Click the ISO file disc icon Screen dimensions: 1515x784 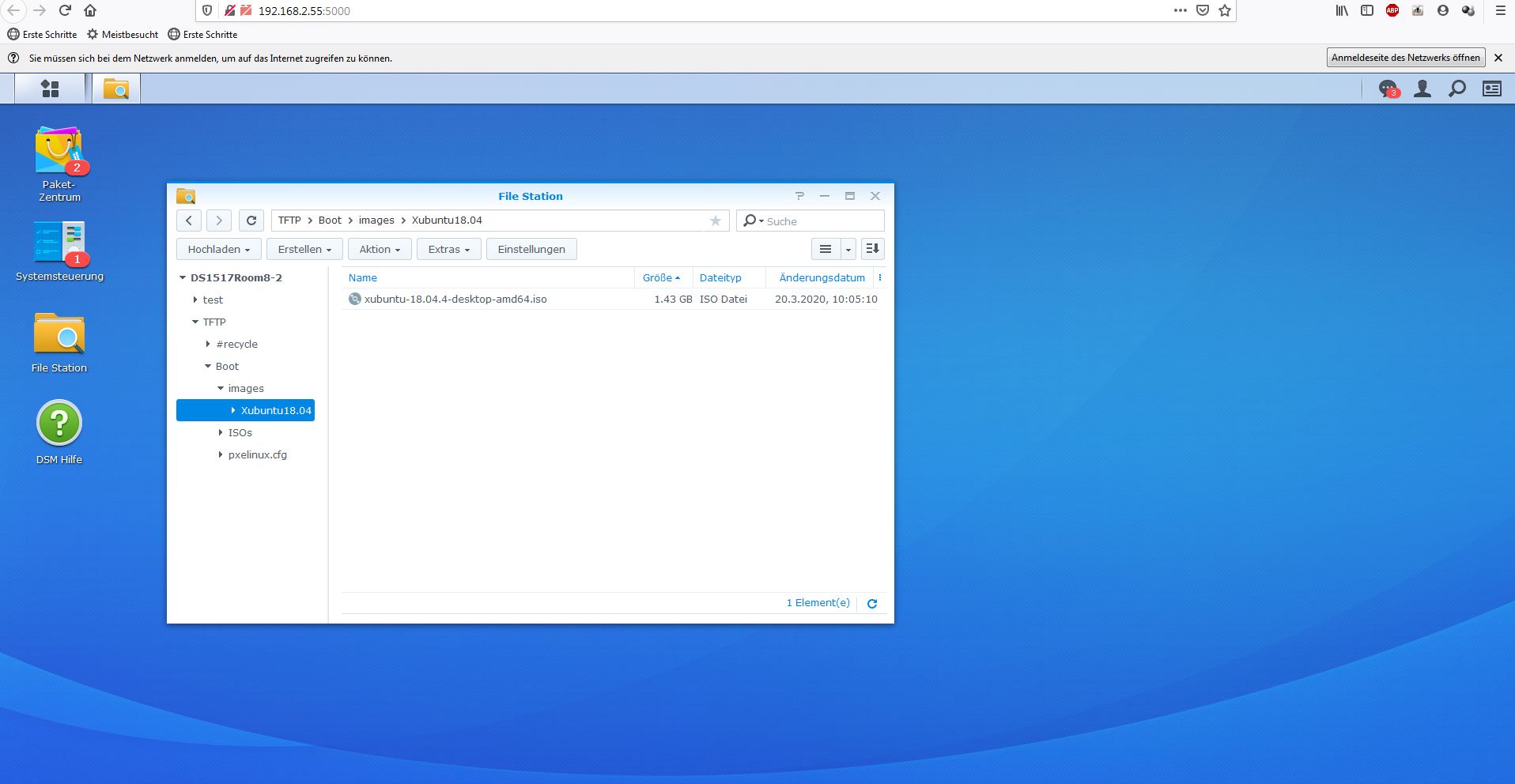[354, 299]
